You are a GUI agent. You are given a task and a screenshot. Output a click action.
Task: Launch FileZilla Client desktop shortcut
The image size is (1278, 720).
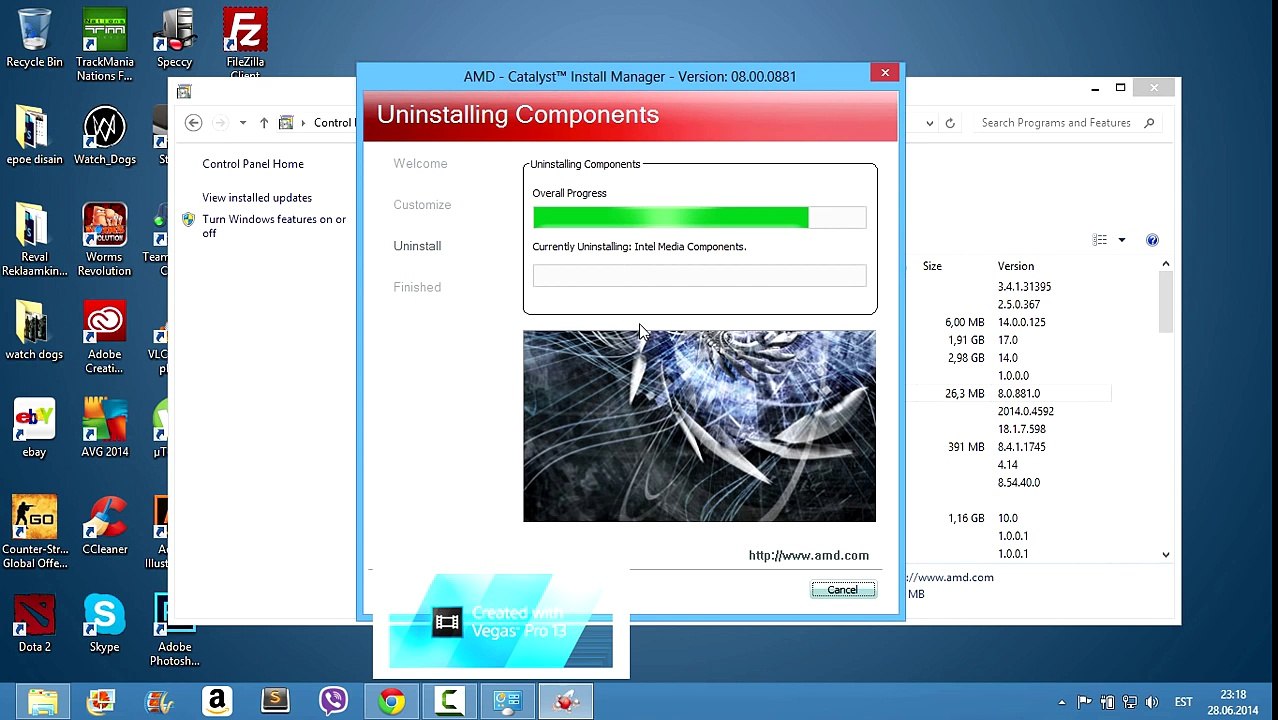pyautogui.click(x=245, y=43)
